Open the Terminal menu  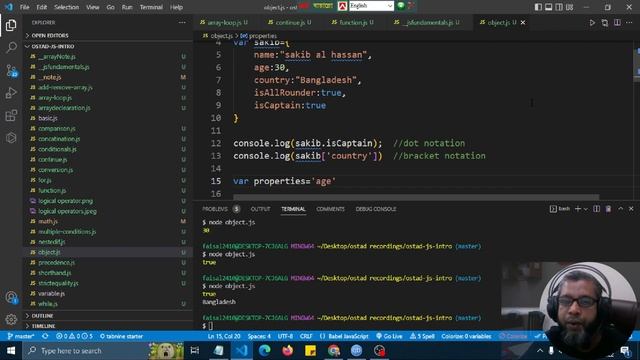[151, 7]
